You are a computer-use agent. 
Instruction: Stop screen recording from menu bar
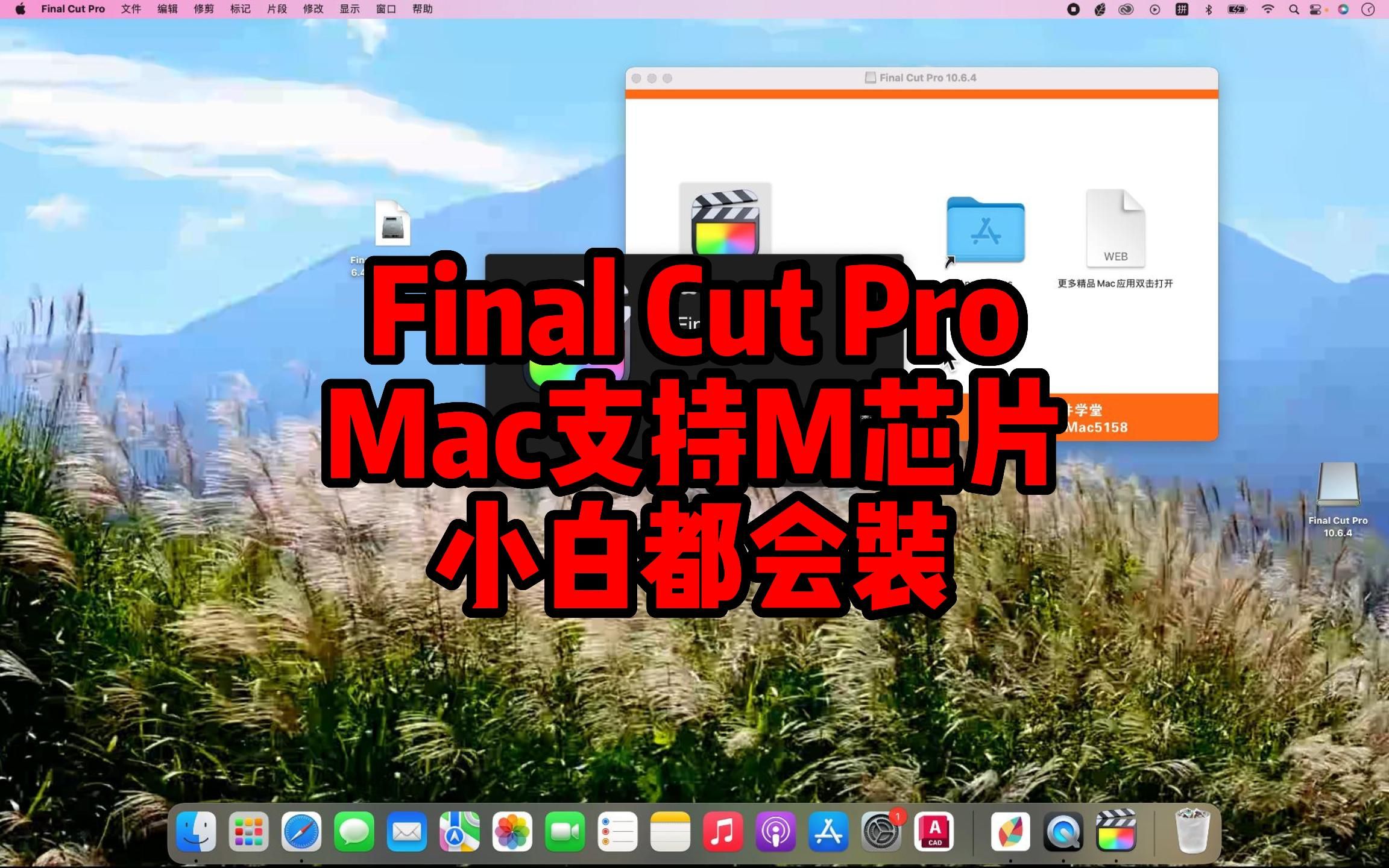tap(1073, 9)
